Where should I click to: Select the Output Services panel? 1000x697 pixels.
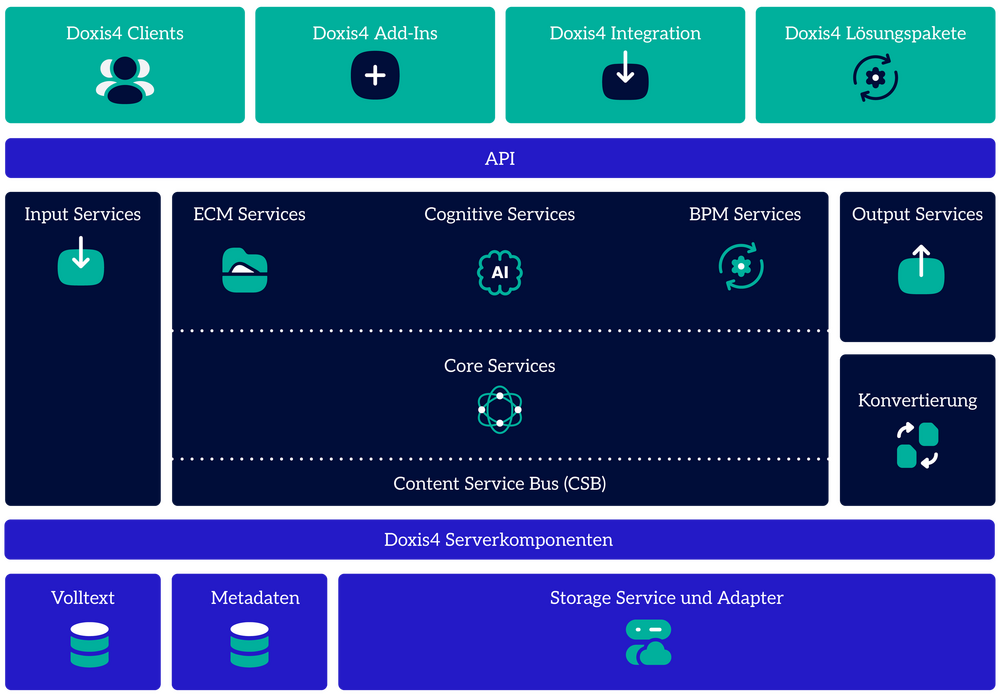click(x=917, y=213)
